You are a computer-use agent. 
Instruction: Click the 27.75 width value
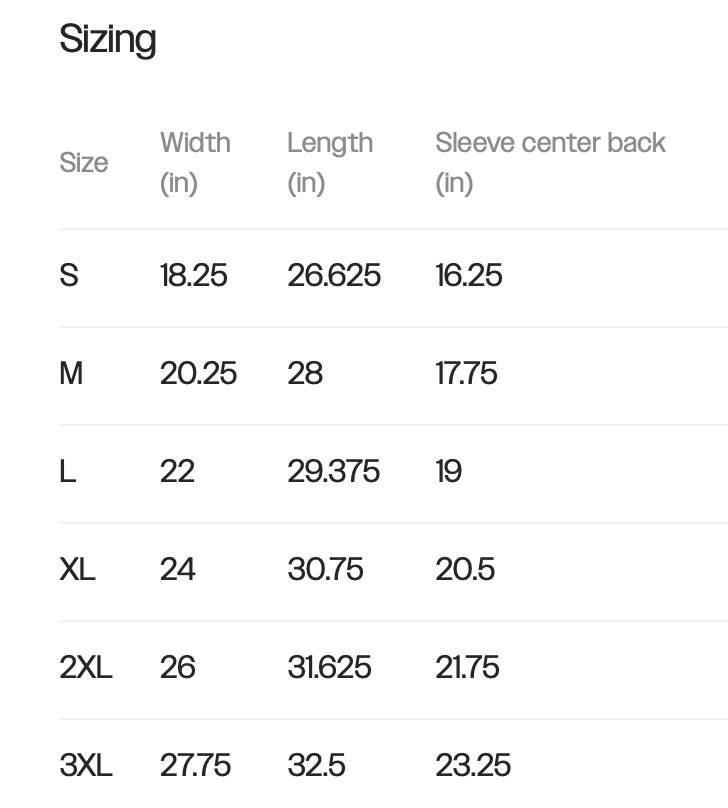[x=195, y=765]
